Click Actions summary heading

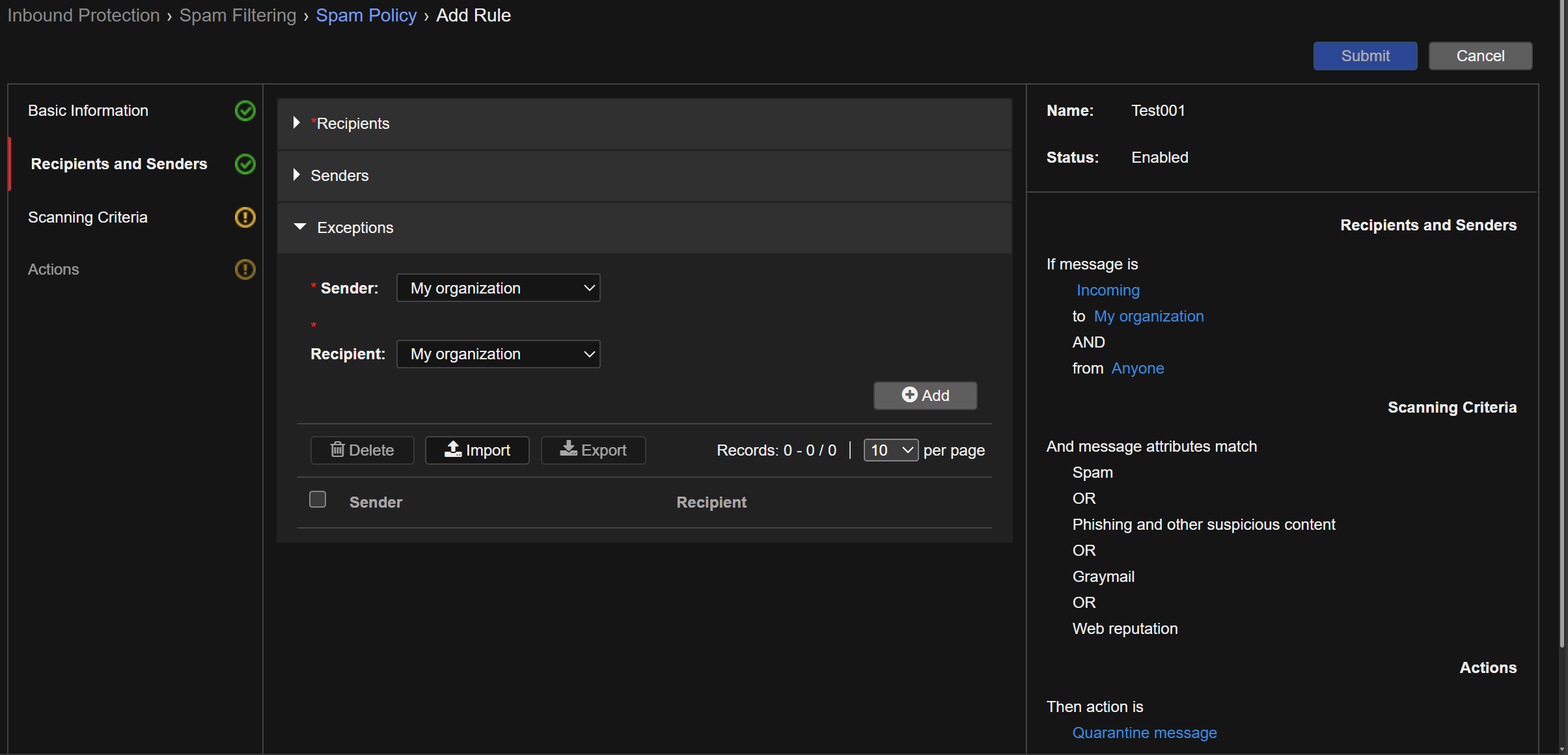tap(1488, 668)
